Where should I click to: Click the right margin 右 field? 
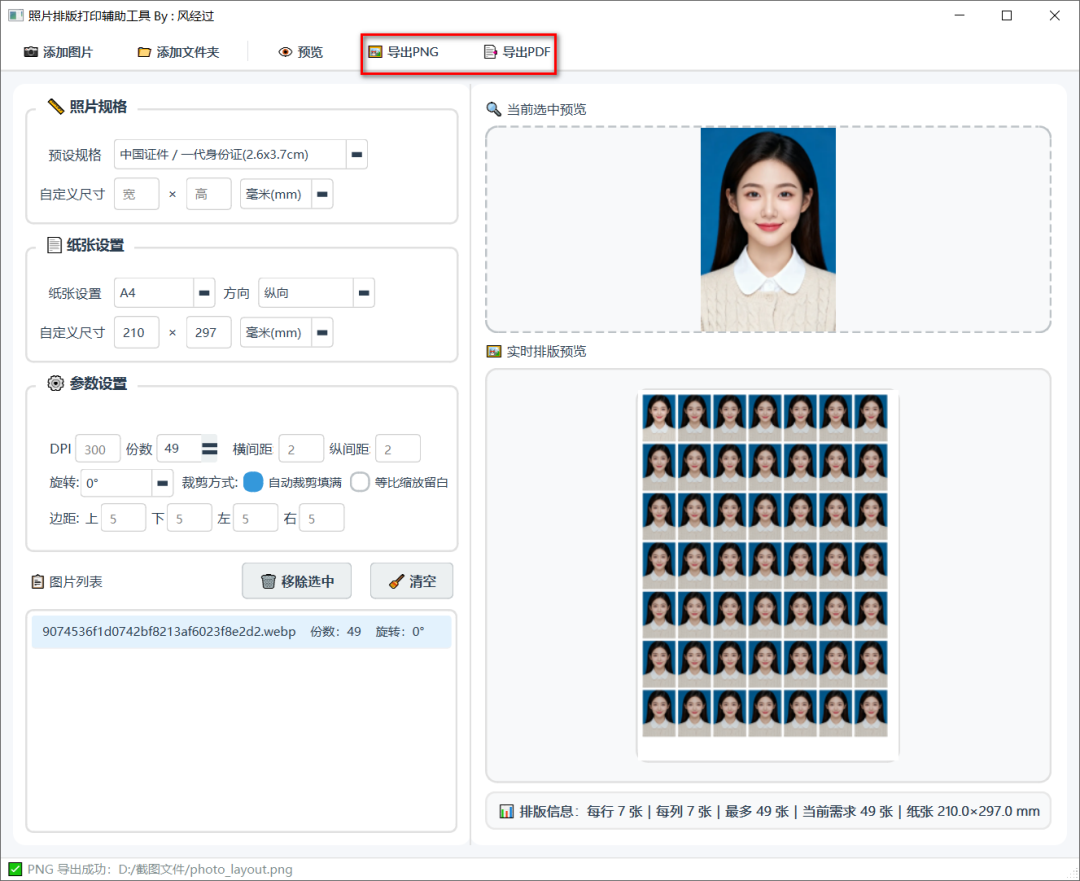(x=322, y=518)
